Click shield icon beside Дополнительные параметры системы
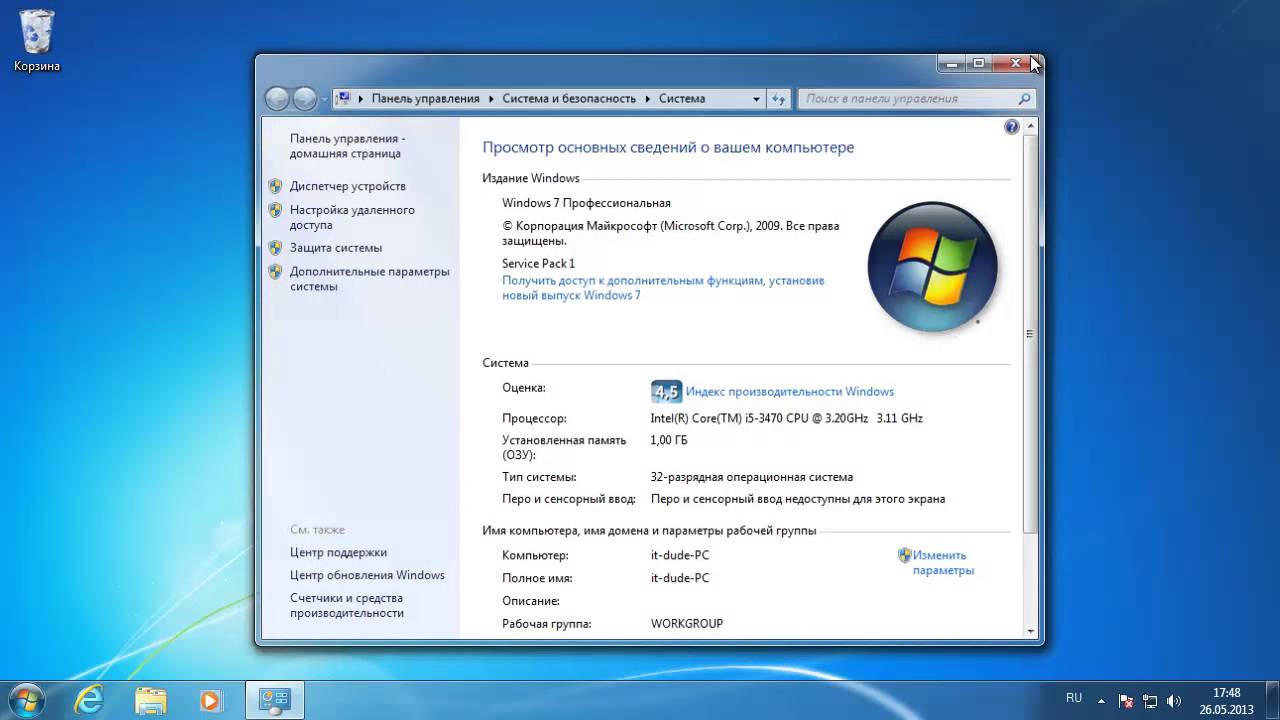1280x720 pixels. (275, 271)
